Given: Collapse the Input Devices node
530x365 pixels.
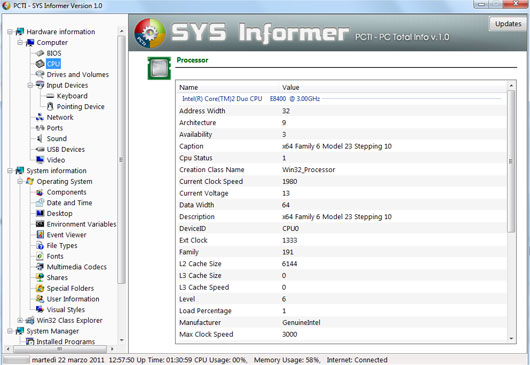Looking at the screenshot, I should (30, 85).
